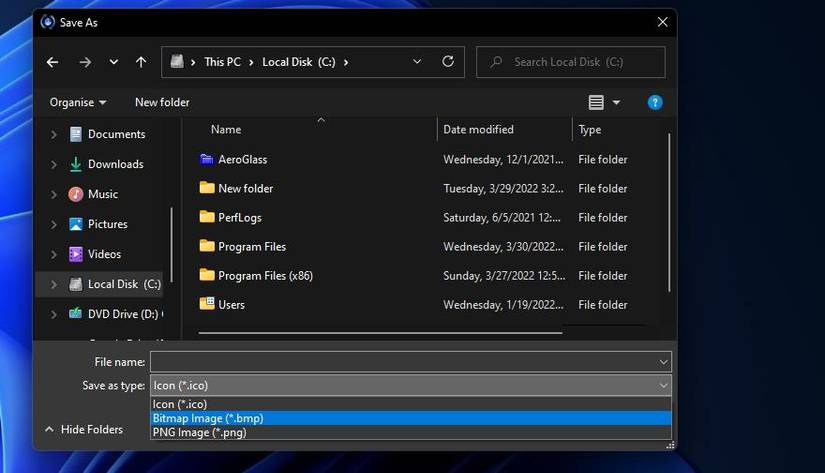Close the Save As dialog
Viewport: 825px width, 473px height.
coord(662,22)
